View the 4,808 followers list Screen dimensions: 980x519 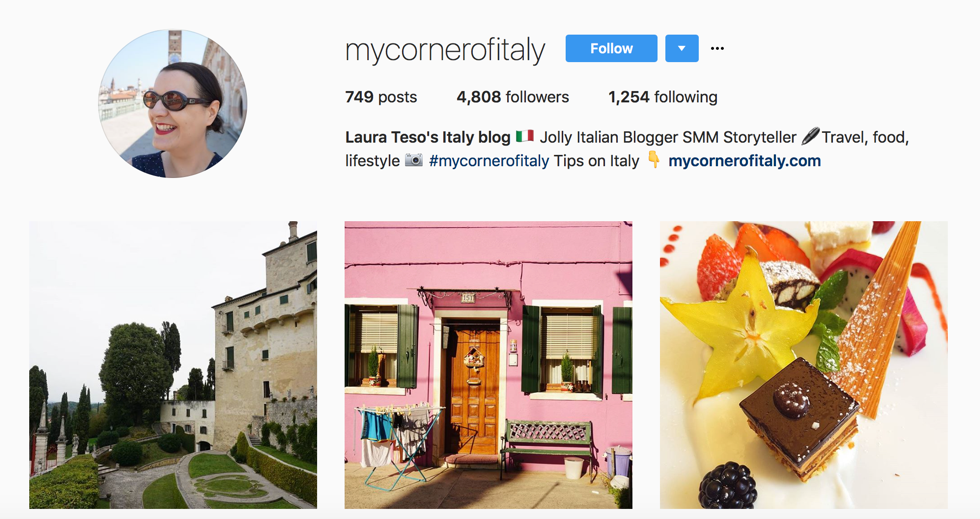tap(512, 97)
